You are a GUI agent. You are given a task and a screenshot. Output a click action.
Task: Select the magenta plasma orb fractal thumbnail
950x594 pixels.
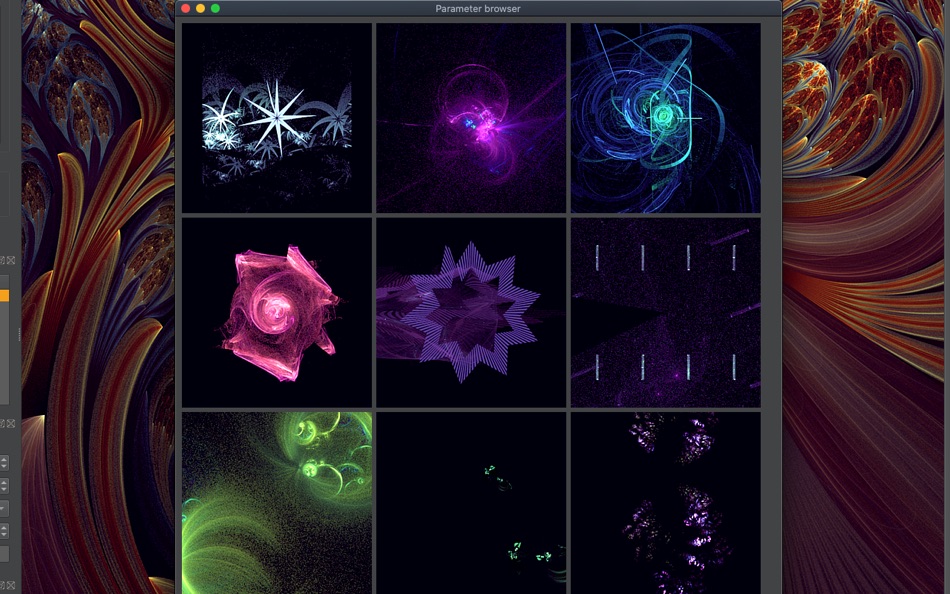coord(471,117)
